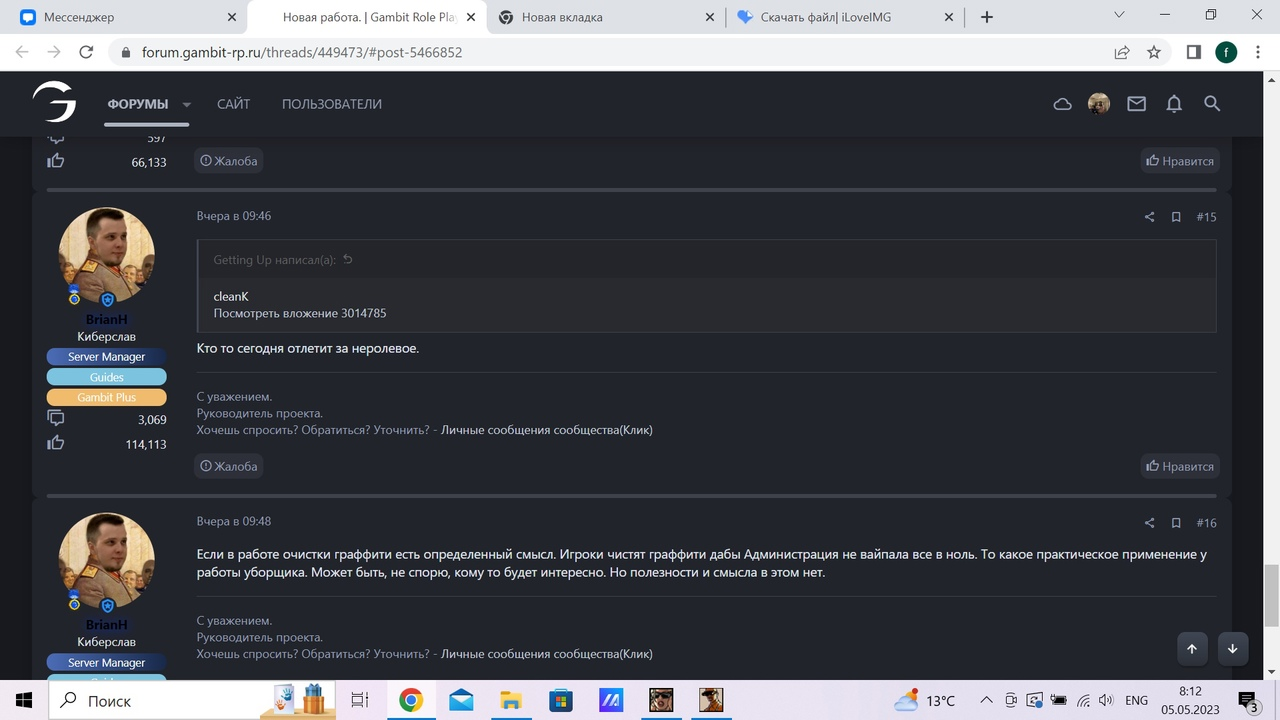Expand the Getting Up quote arrow link
The width and height of the screenshot is (1280, 720).
tap(347, 260)
